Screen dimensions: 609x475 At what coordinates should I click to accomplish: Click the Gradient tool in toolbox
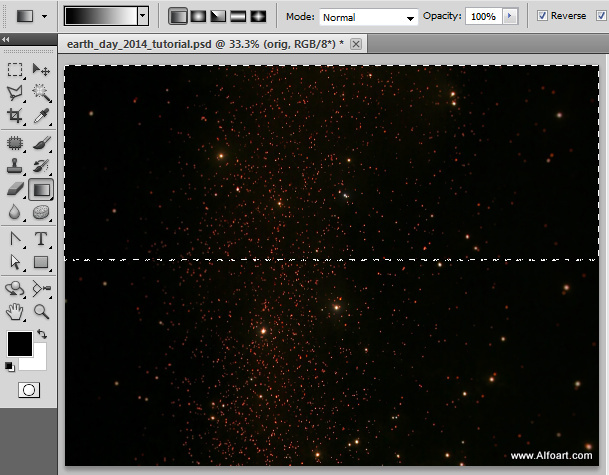pyautogui.click(x=41, y=190)
